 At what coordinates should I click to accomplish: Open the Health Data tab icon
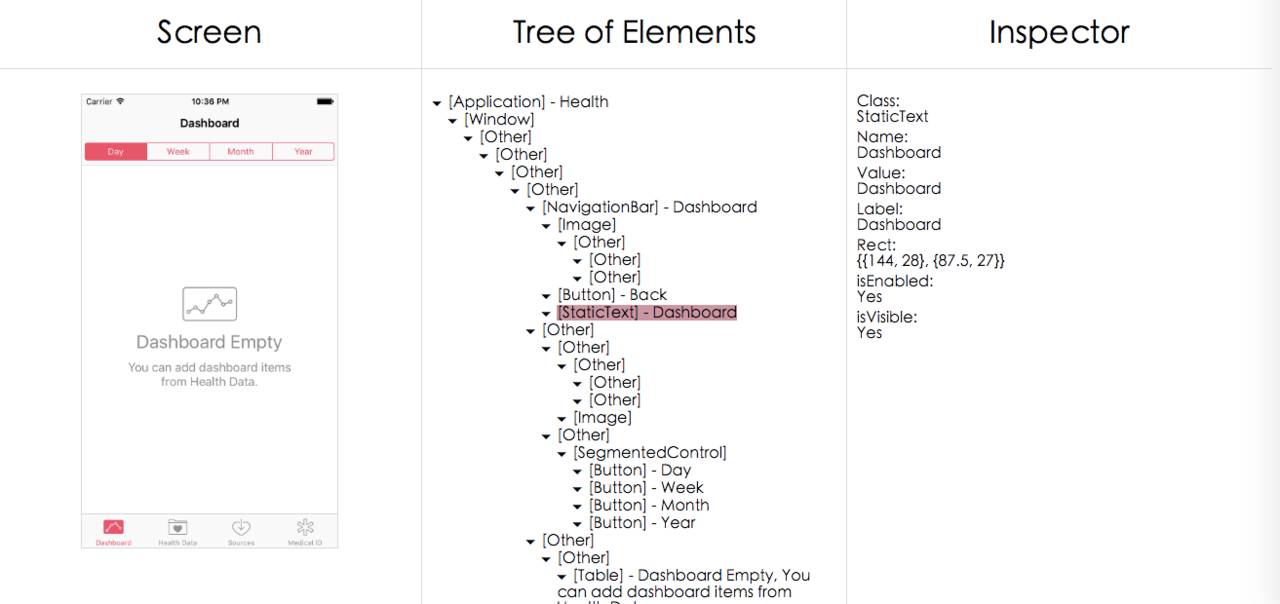click(x=177, y=527)
